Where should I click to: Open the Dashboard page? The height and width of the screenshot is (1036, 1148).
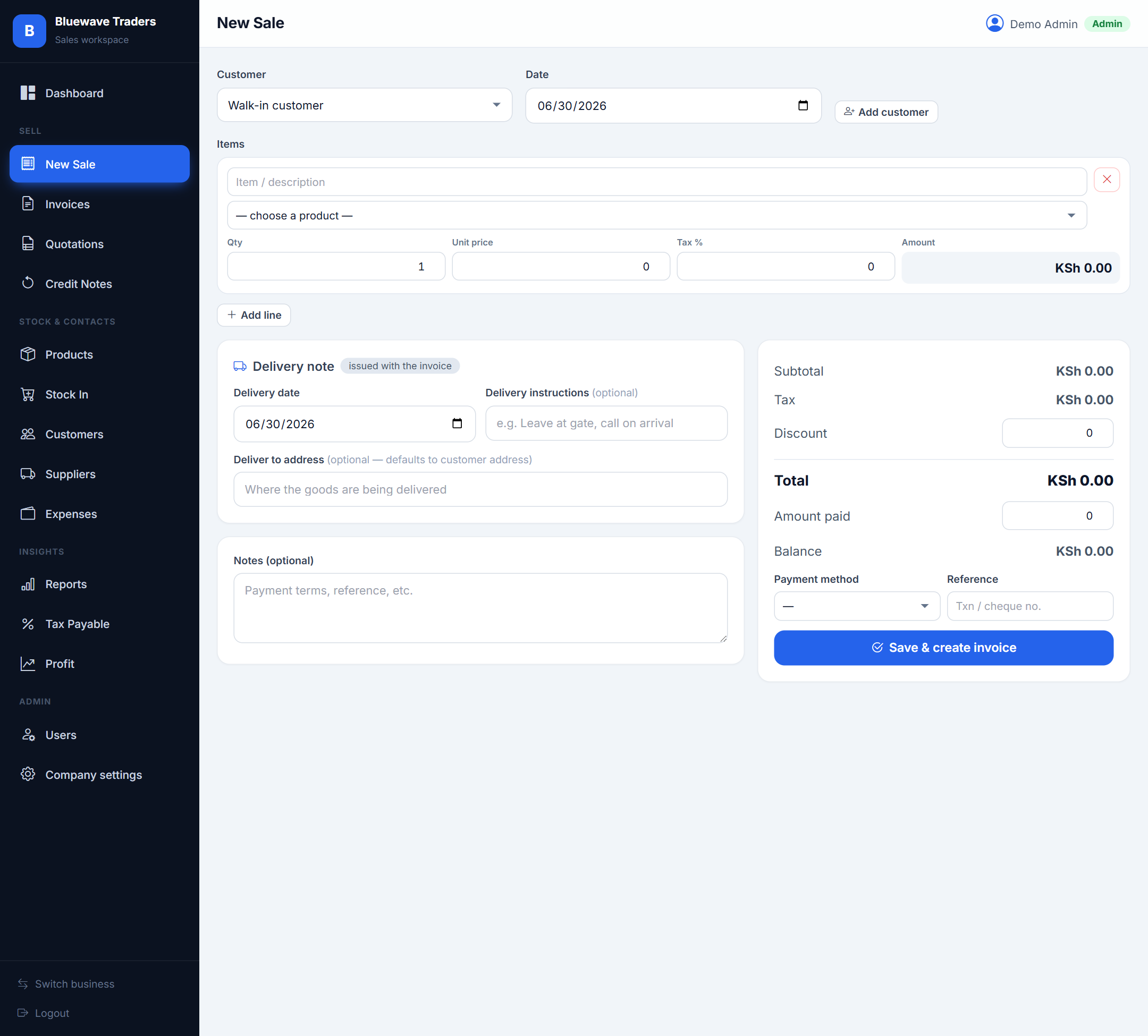pos(100,93)
